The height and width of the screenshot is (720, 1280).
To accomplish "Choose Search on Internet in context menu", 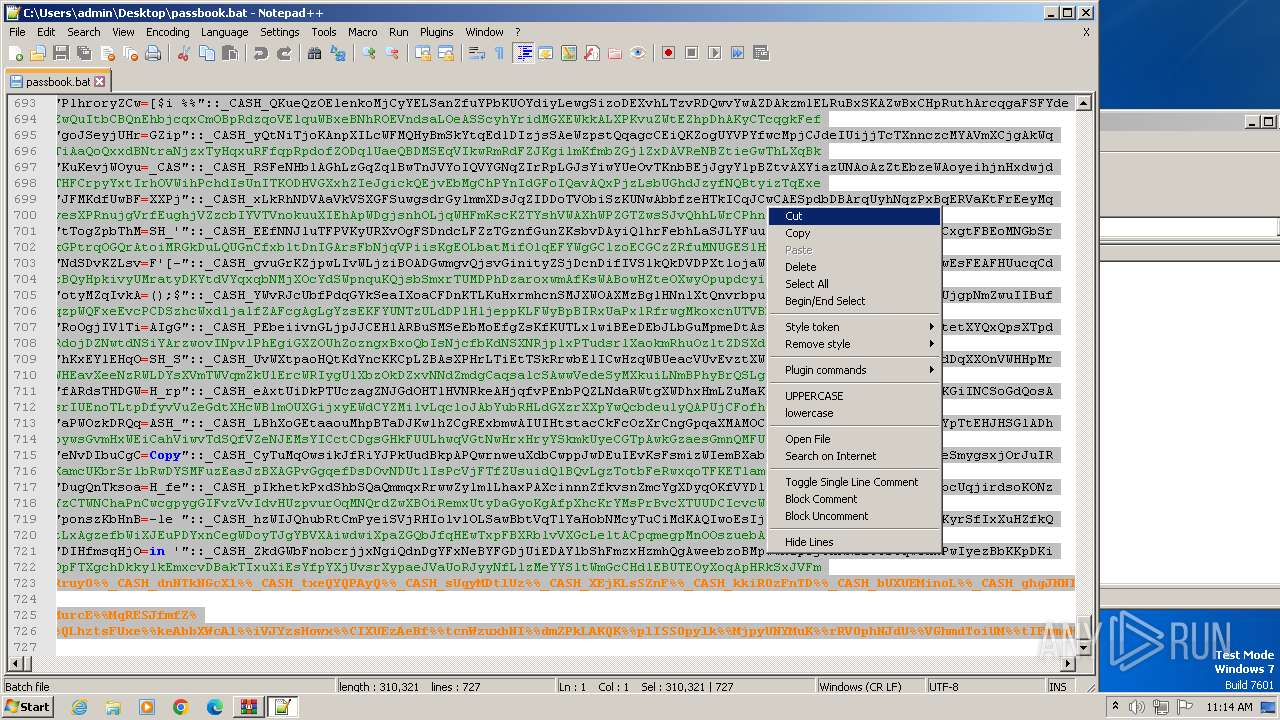I will click(x=830, y=456).
